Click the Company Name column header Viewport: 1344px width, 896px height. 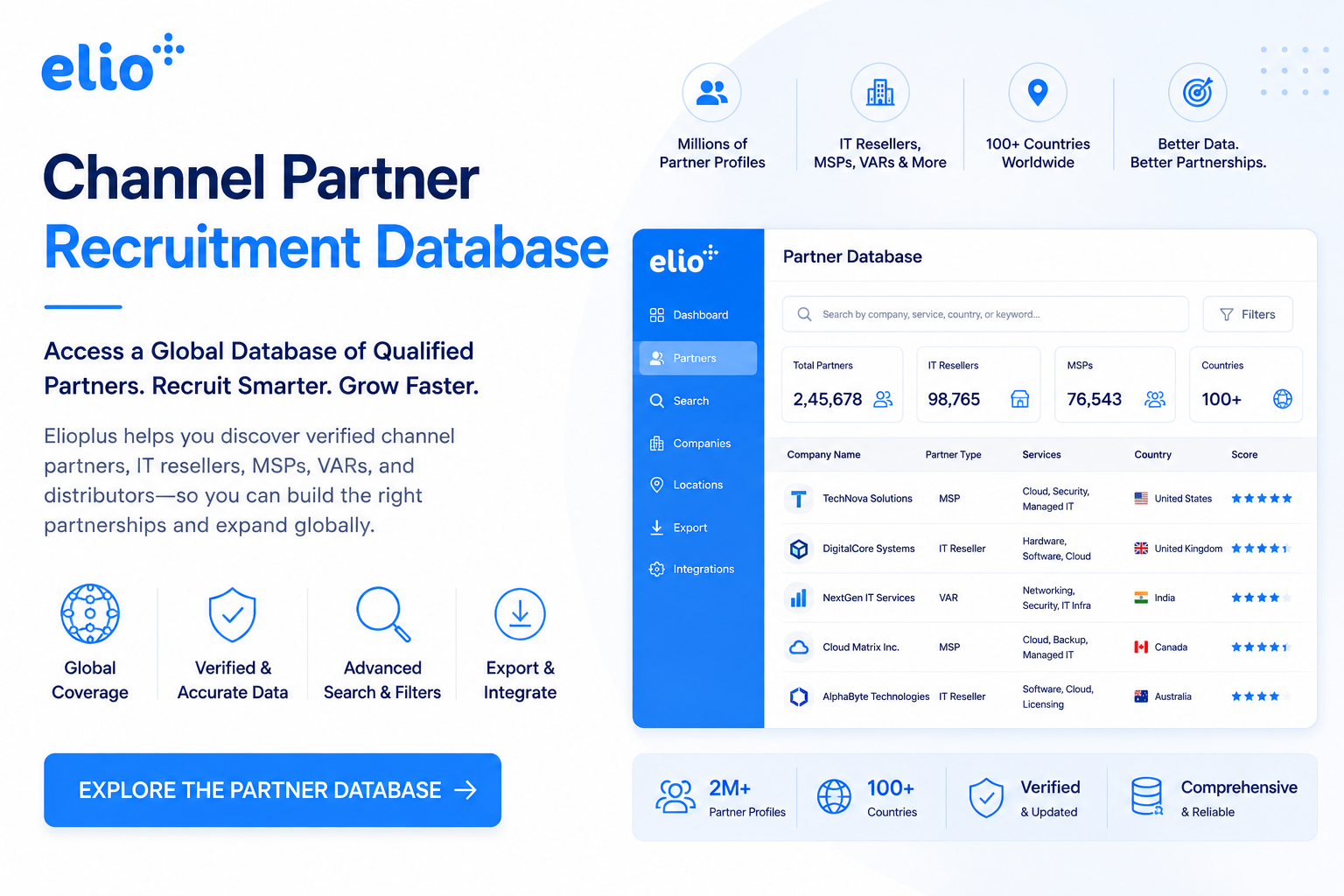[x=823, y=455]
